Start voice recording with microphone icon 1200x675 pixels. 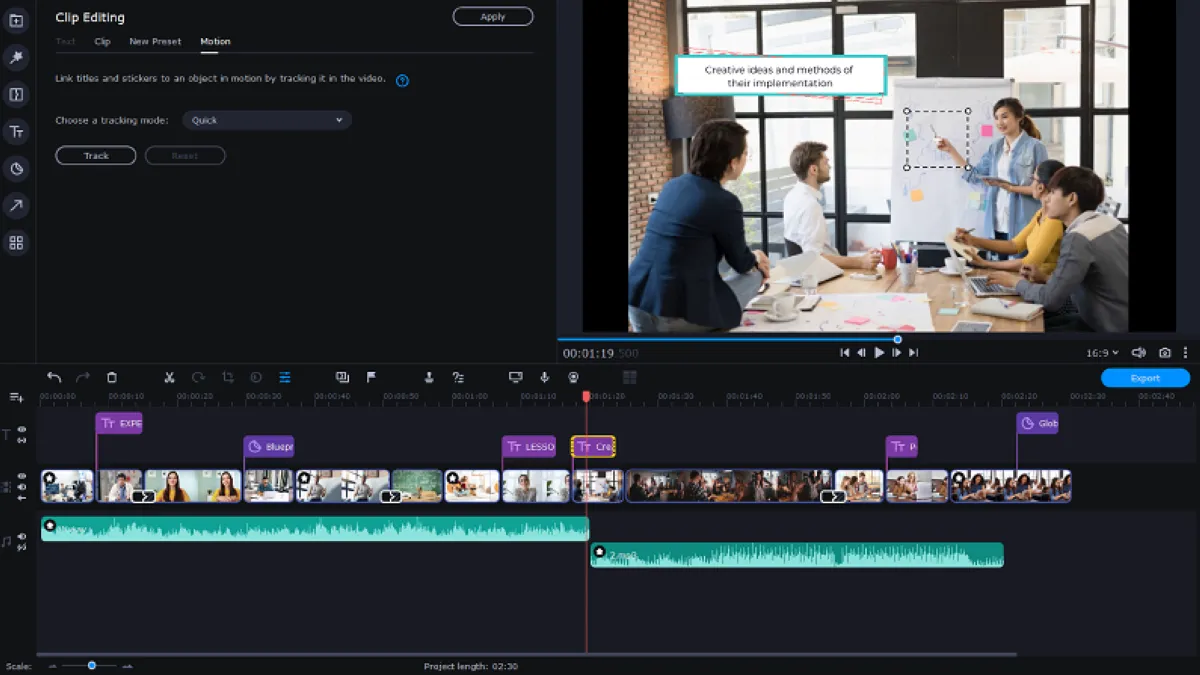point(545,377)
